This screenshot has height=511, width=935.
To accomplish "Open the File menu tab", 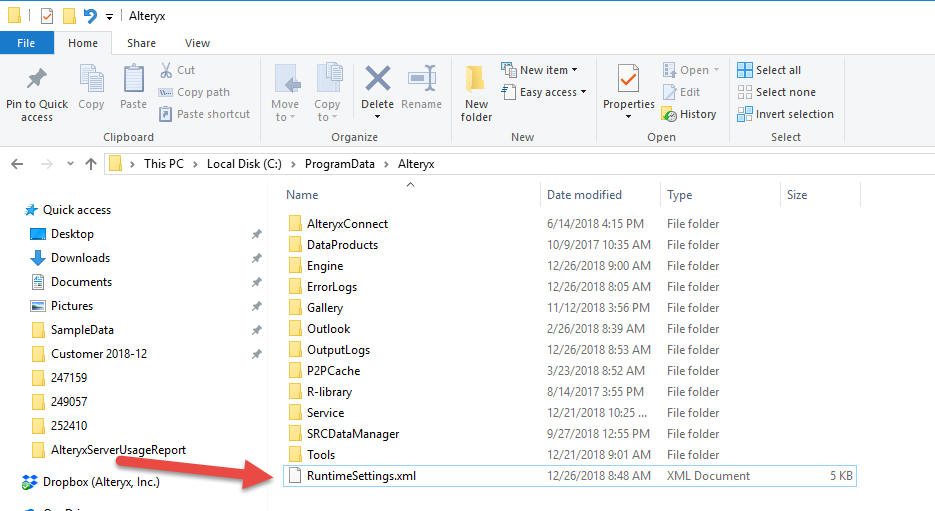I will click(x=27, y=43).
